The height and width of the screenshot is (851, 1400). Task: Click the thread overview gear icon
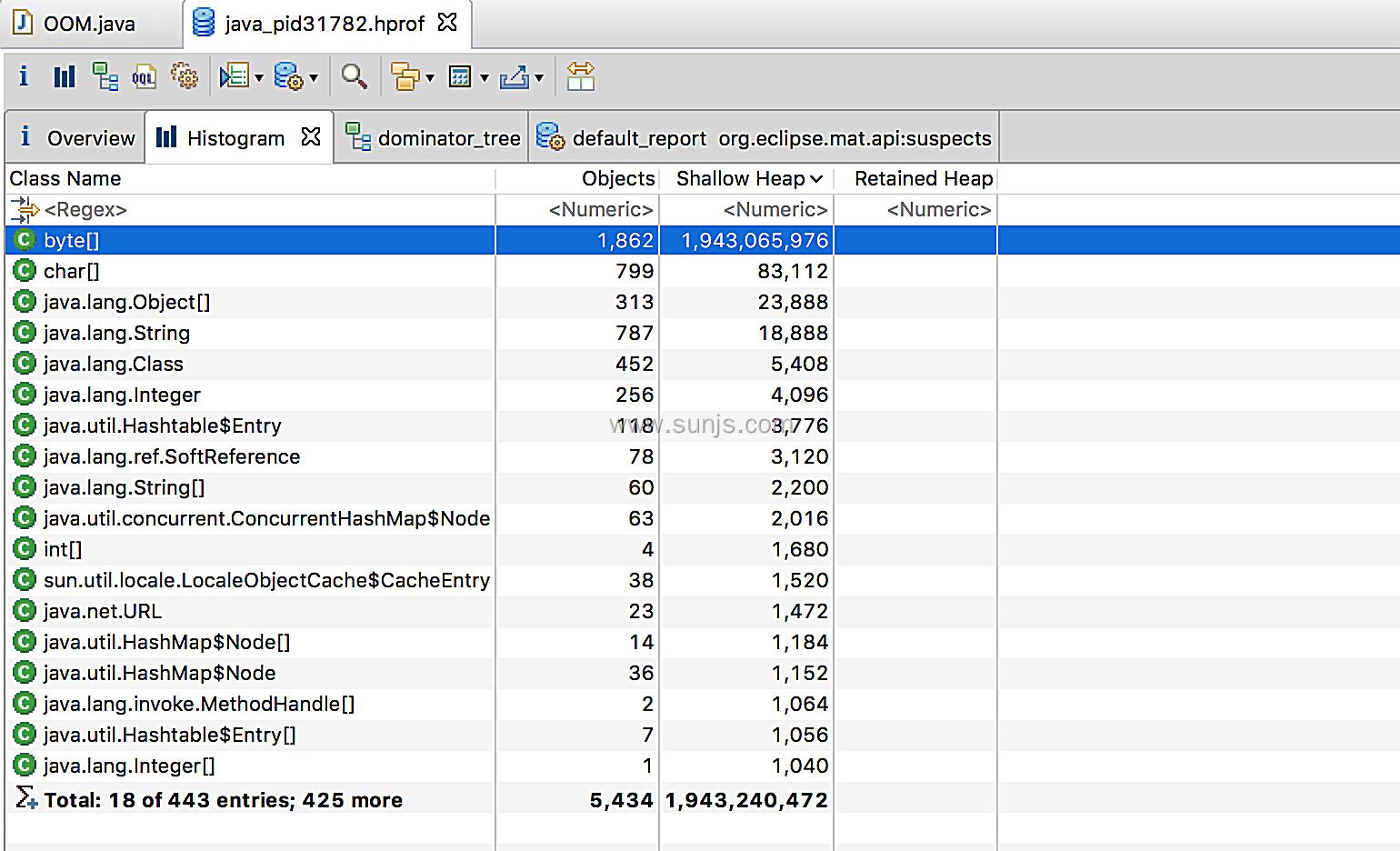[x=185, y=76]
